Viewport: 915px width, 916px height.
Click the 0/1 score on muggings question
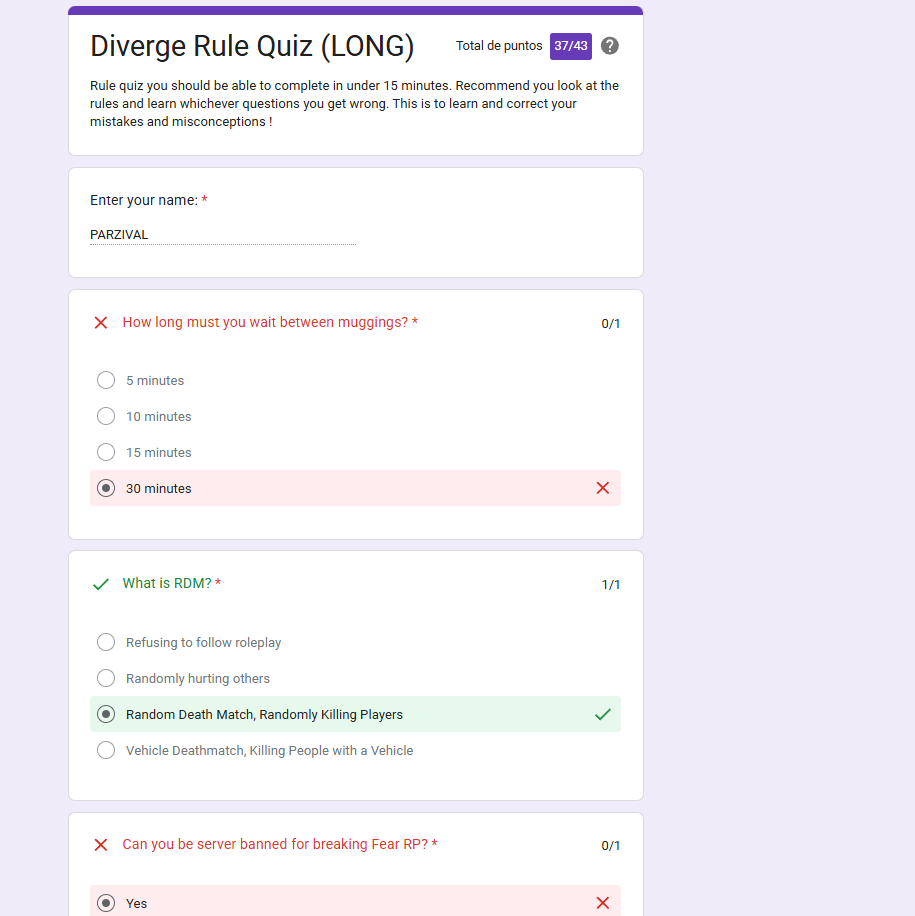point(610,324)
